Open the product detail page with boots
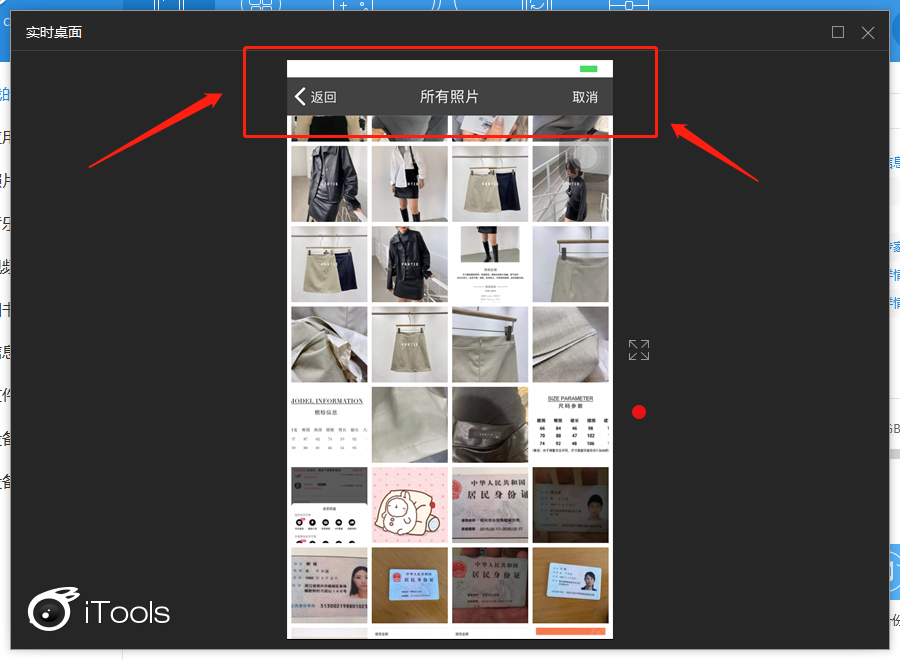This screenshot has height=660, width=900. point(490,264)
